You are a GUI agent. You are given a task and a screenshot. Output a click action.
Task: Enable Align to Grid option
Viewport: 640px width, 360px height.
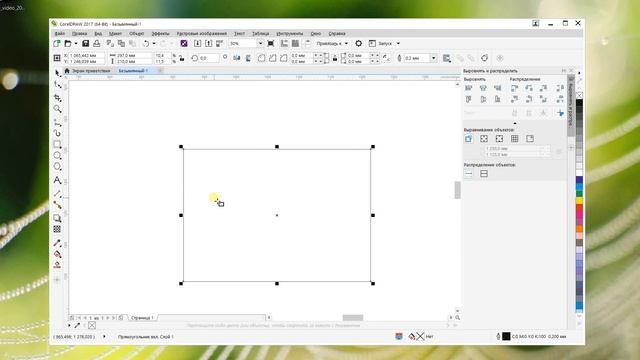tap(515, 139)
